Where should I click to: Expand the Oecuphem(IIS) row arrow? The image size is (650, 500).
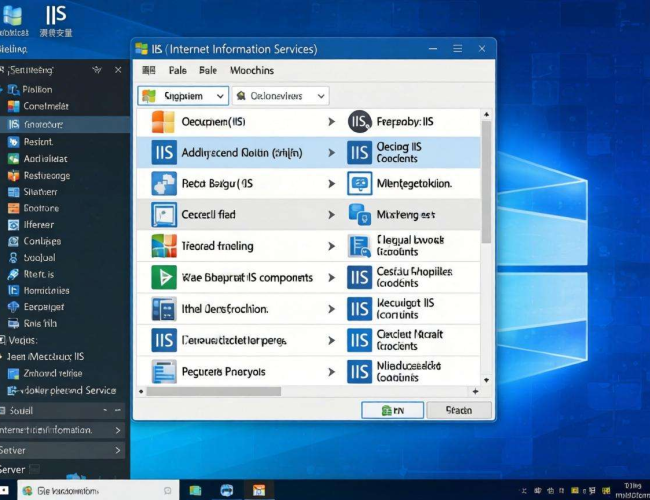(332, 121)
